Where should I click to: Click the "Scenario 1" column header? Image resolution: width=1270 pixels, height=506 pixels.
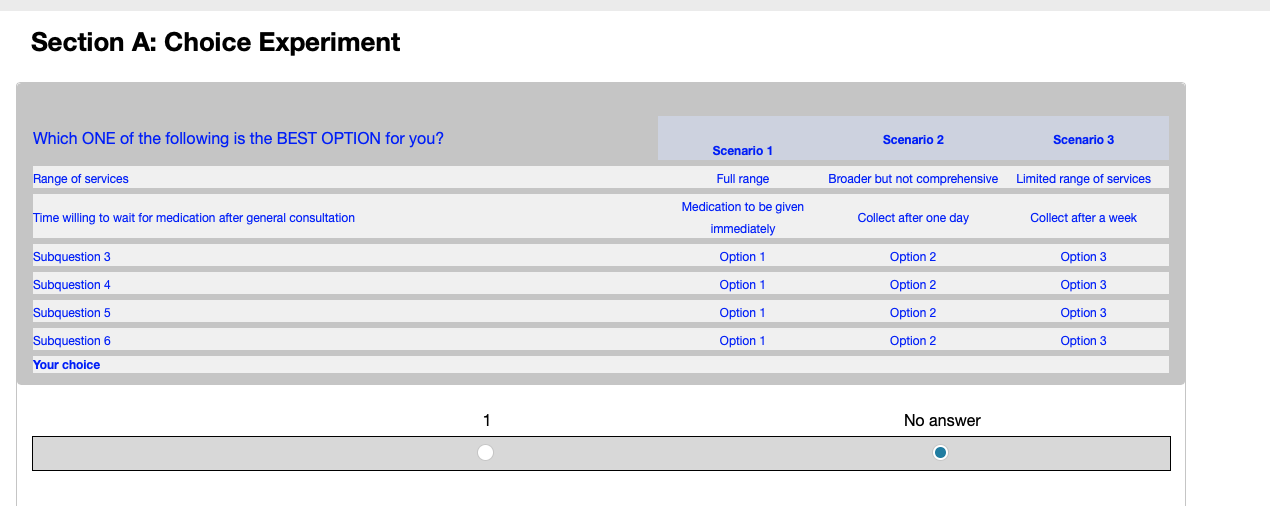pyautogui.click(x=742, y=150)
